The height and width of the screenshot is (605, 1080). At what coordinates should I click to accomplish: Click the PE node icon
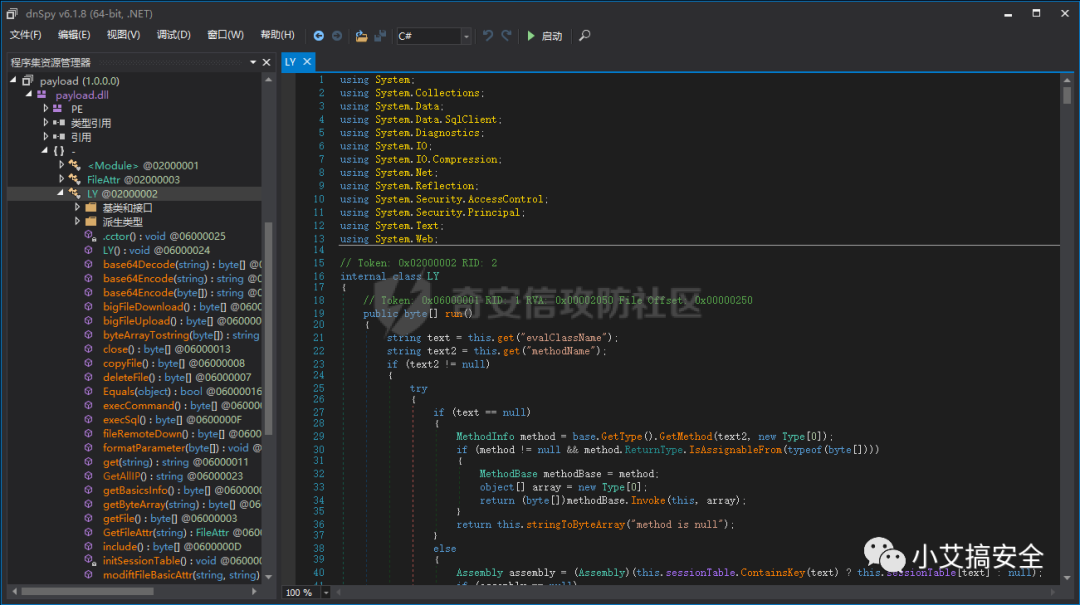(58, 109)
